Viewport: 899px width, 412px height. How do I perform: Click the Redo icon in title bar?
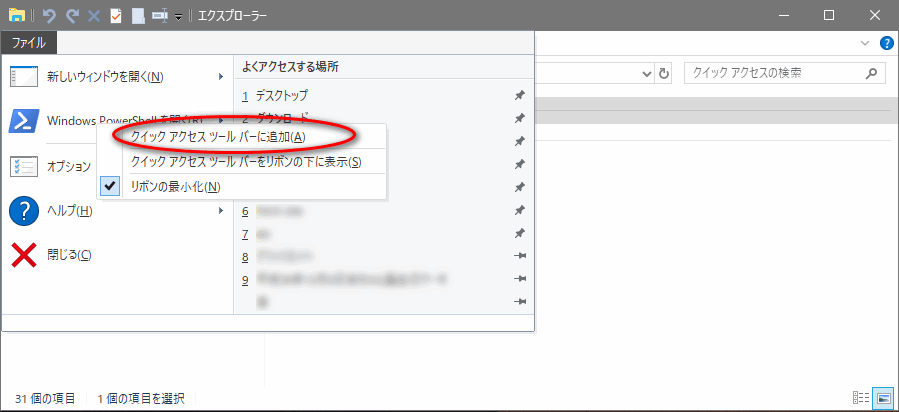click(x=72, y=16)
